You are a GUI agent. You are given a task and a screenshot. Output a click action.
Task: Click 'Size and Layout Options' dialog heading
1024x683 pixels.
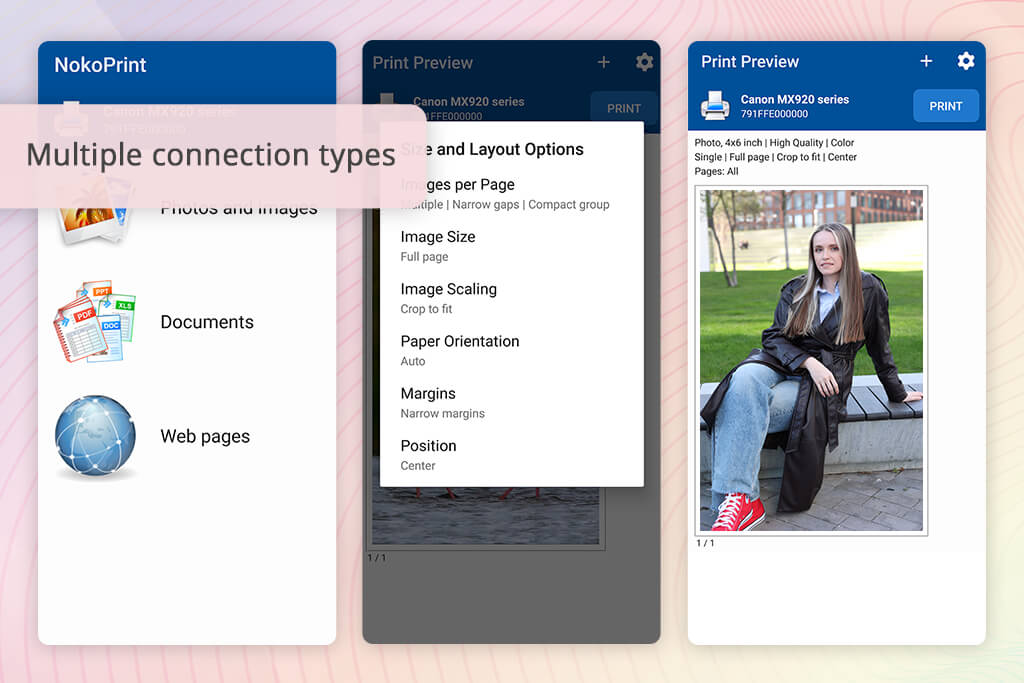coord(492,150)
